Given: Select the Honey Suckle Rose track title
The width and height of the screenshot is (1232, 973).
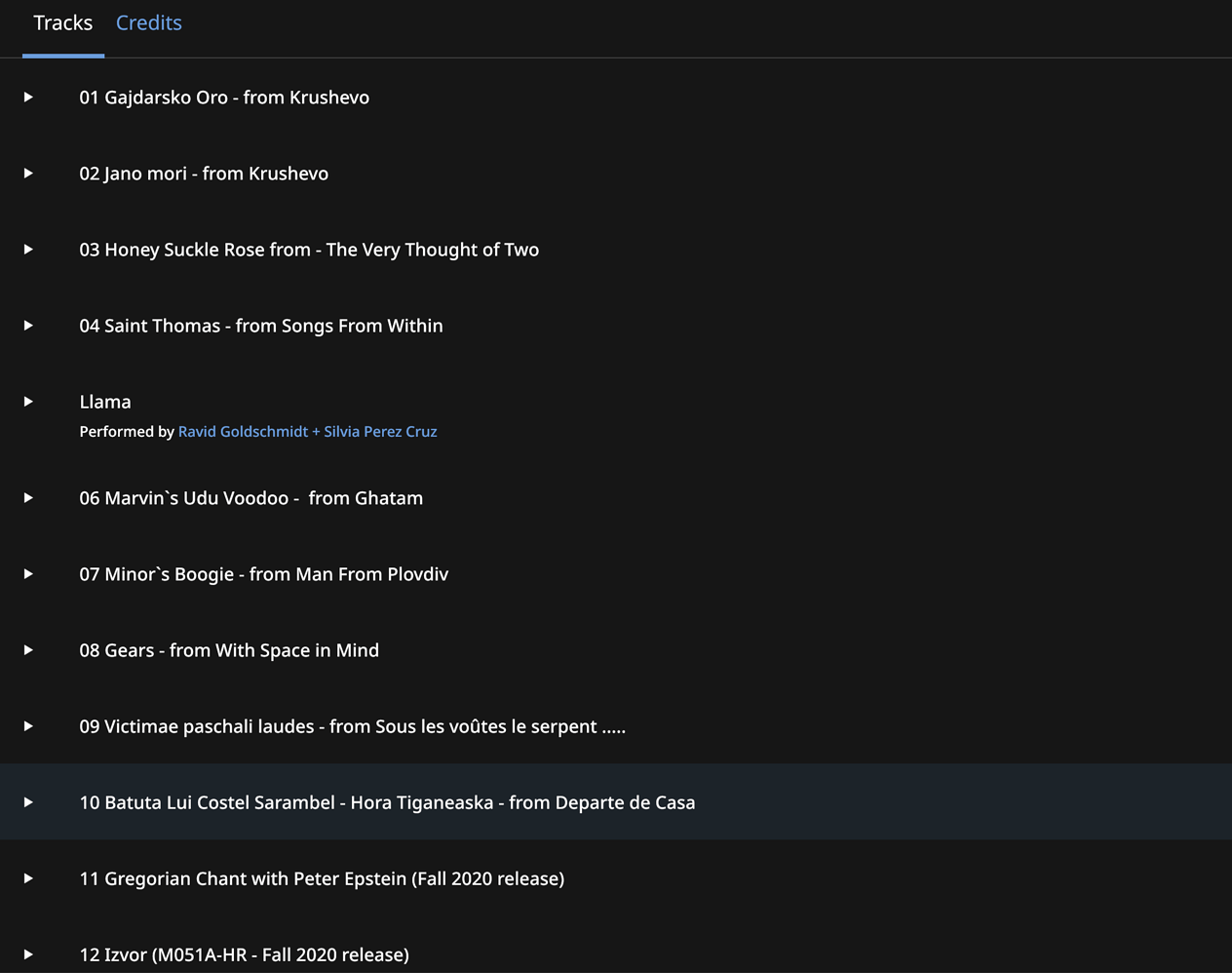Looking at the screenshot, I should 309,250.
